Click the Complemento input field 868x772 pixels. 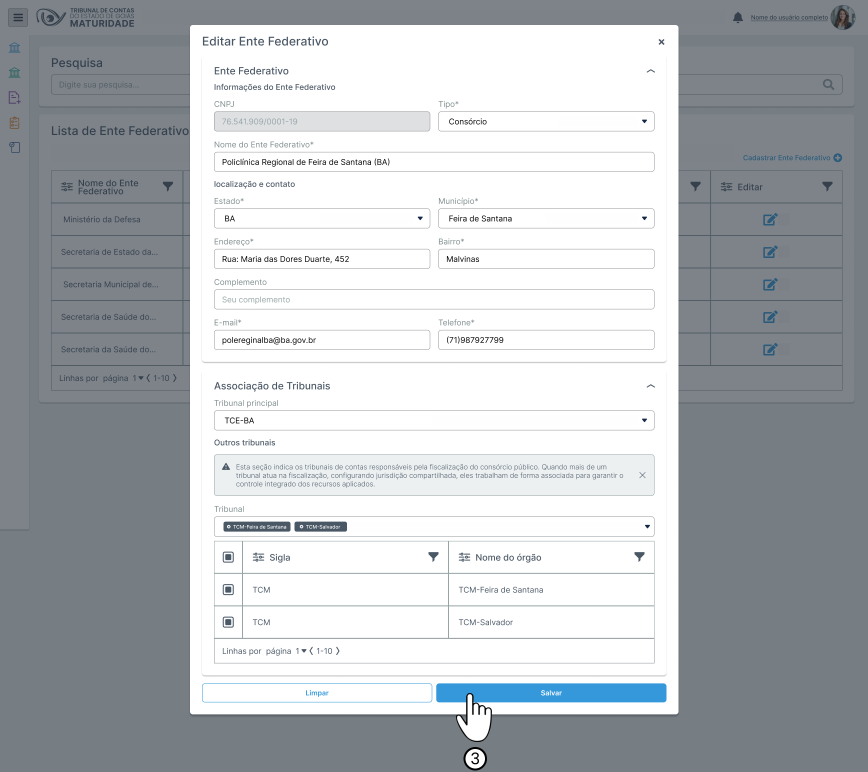(434, 299)
